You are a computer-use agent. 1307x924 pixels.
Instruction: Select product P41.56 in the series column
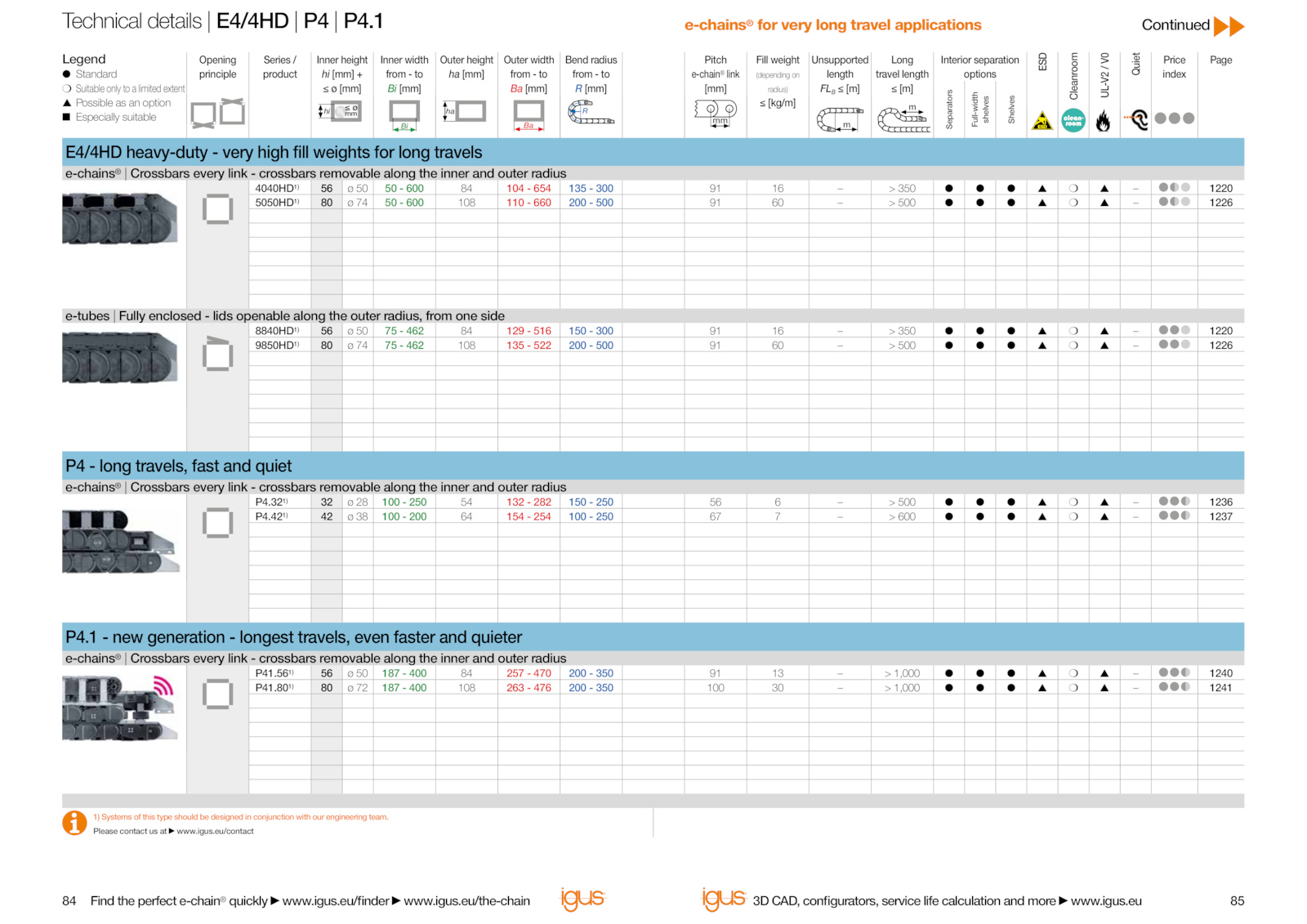pos(274,673)
